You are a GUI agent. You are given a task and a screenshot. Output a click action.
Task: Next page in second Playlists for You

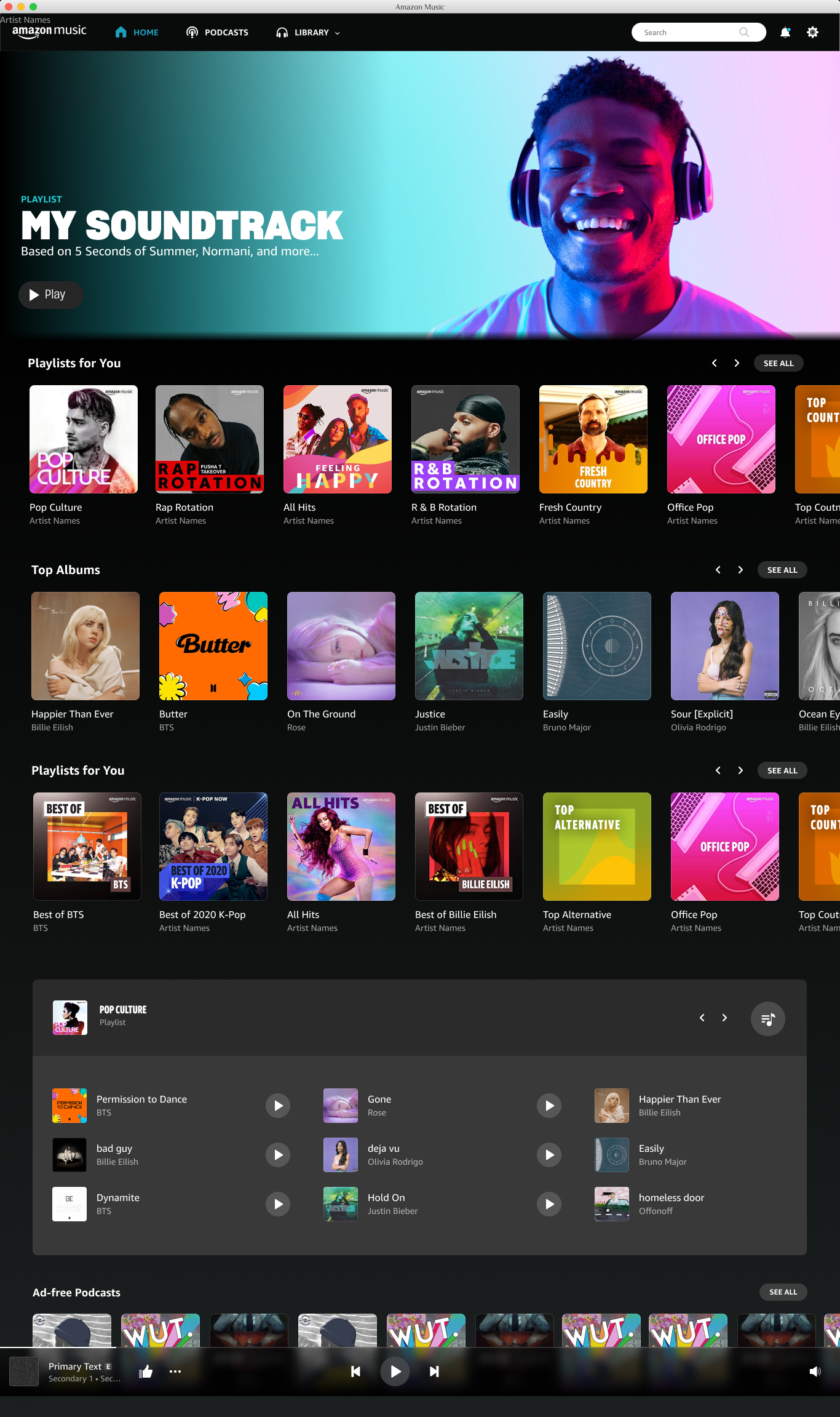click(x=740, y=770)
